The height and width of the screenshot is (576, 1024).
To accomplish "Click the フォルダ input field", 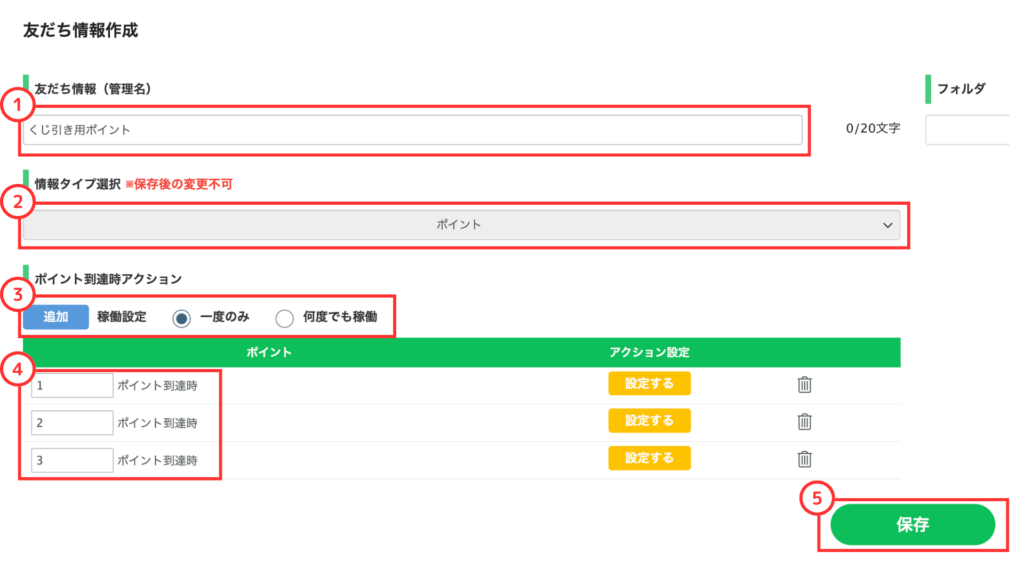I will (x=966, y=130).
